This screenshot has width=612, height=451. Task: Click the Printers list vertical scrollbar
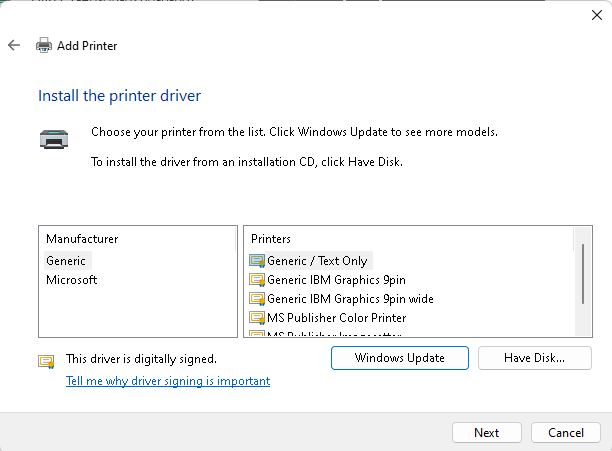pos(583,272)
